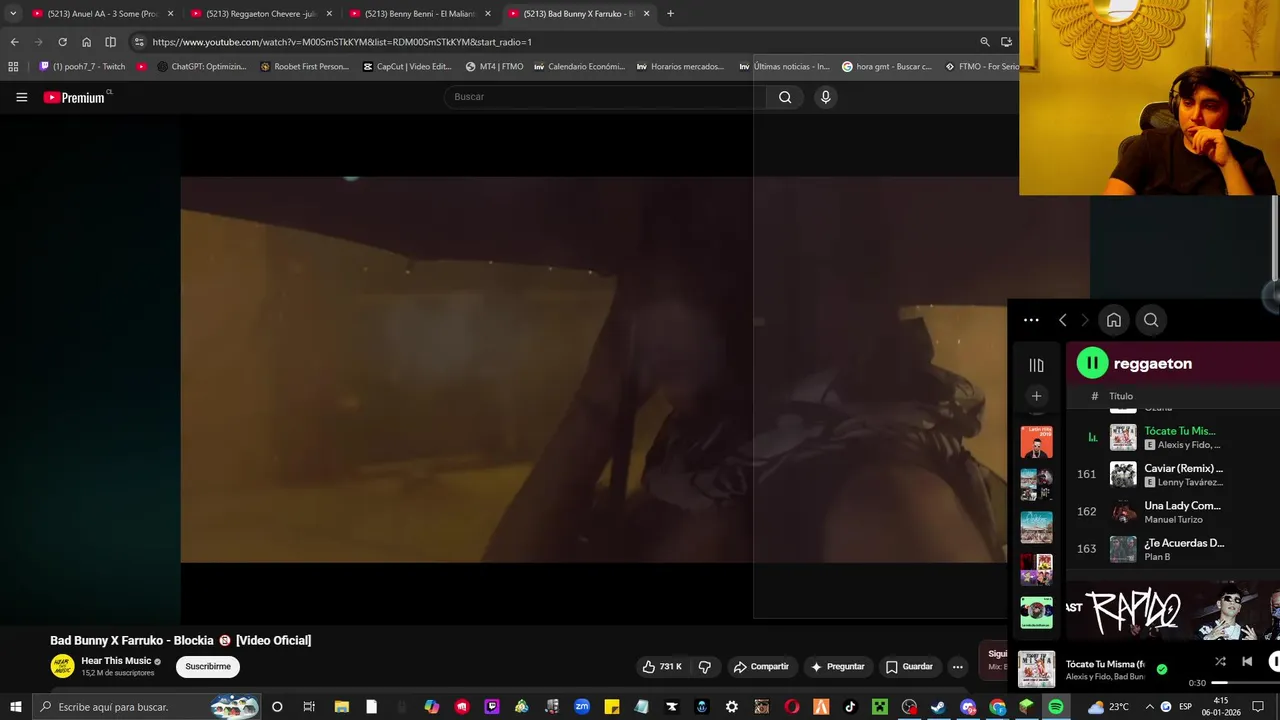
Task: Toggle Spotify shuffle button
Action: (1220, 661)
